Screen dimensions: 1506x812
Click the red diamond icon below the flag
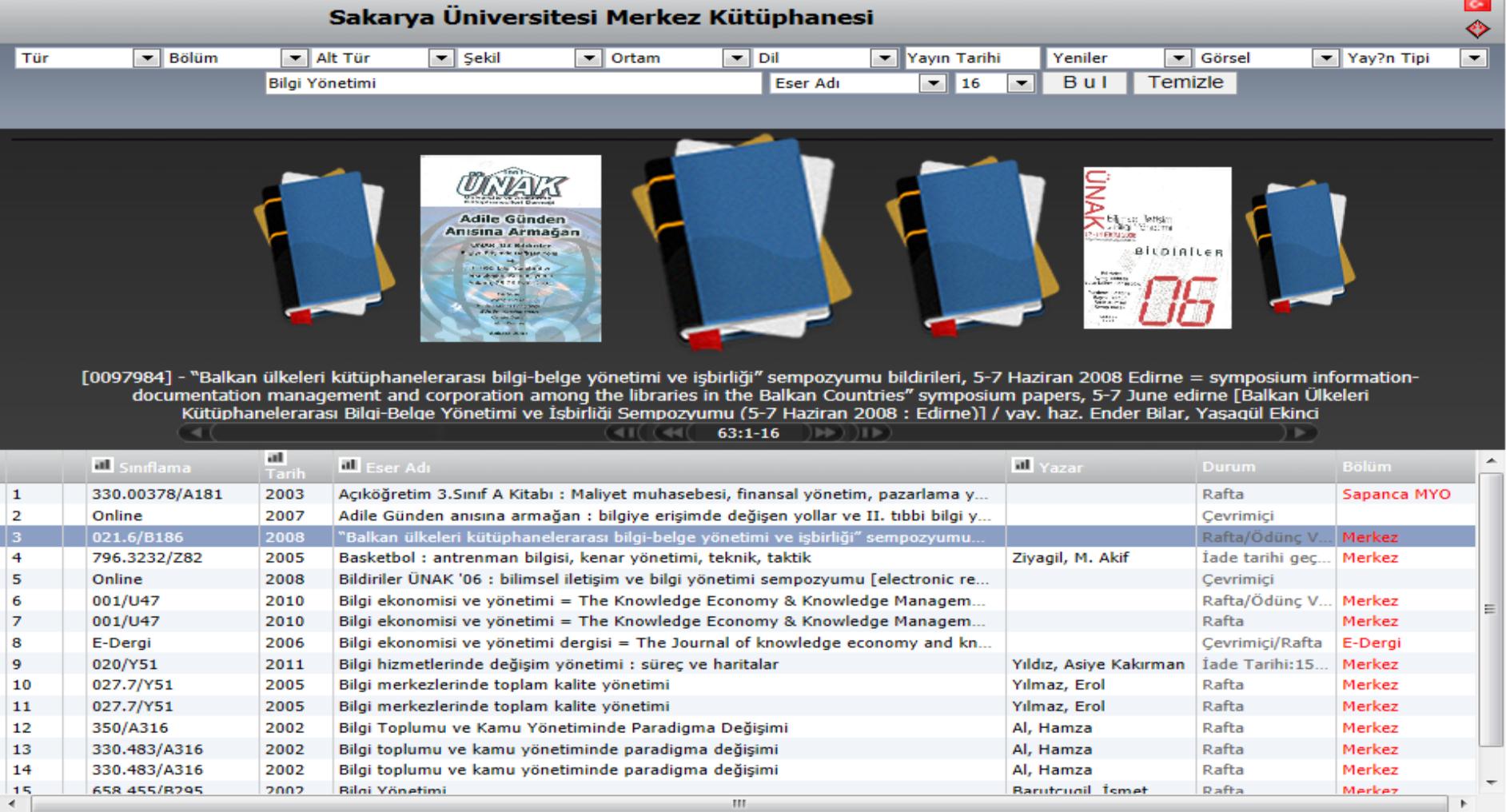click(x=1478, y=29)
